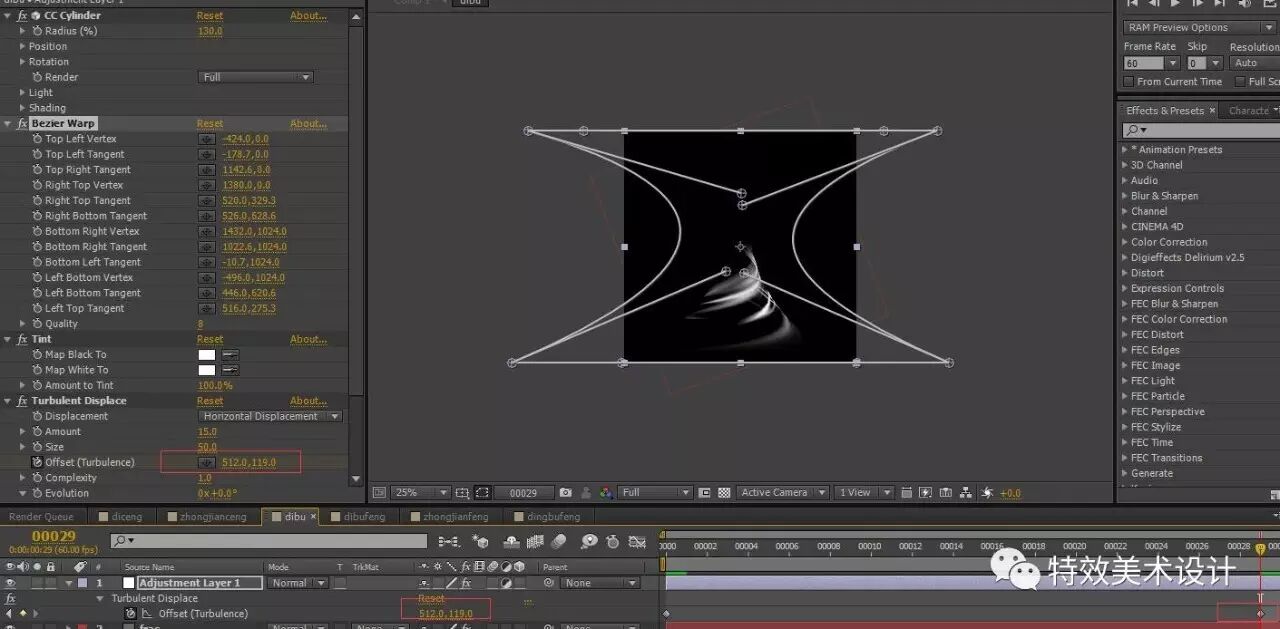Expand the Distort effects category

(x=1124, y=273)
